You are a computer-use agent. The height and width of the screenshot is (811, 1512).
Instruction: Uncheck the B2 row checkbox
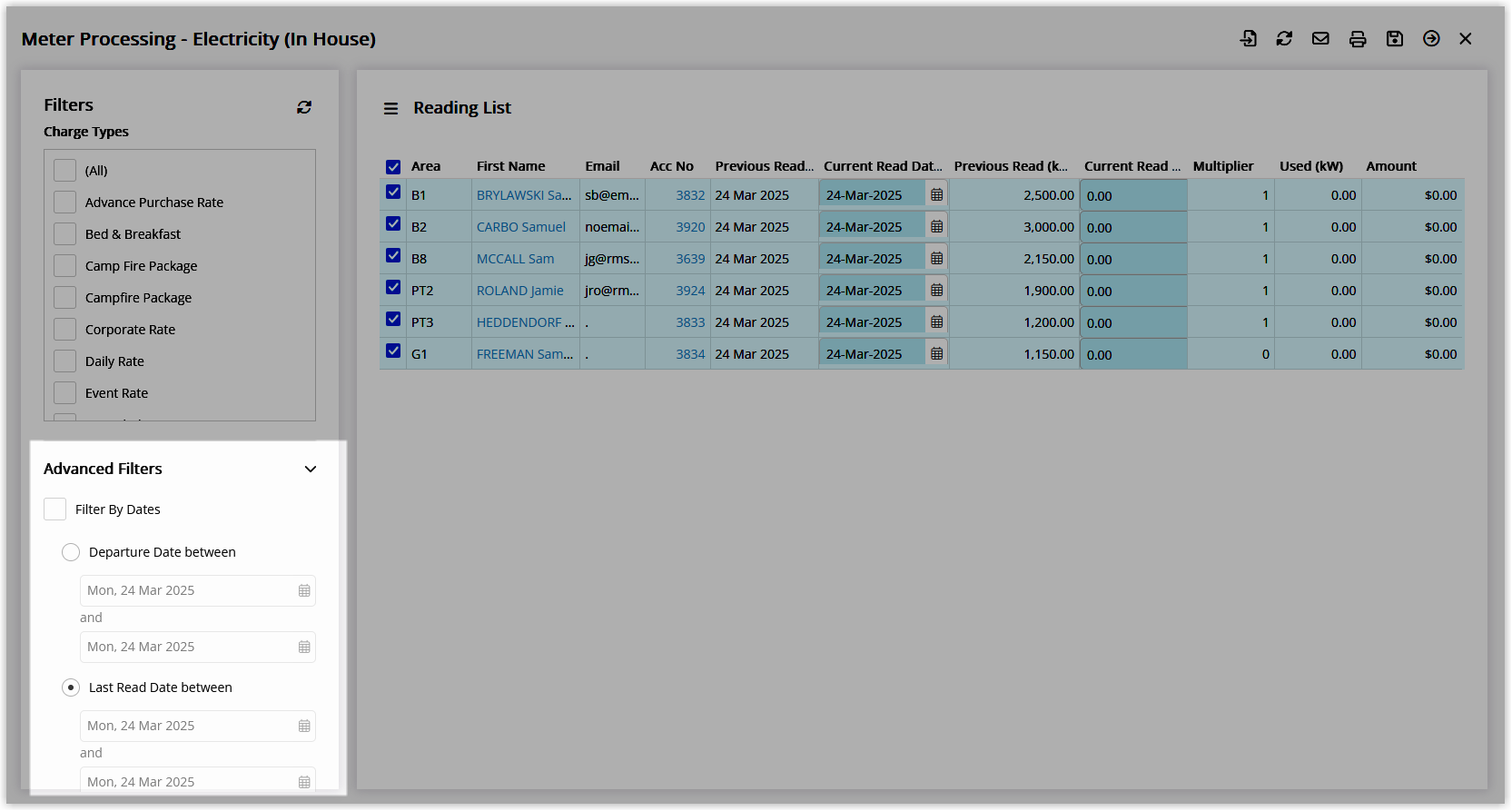pyautogui.click(x=393, y=223)
